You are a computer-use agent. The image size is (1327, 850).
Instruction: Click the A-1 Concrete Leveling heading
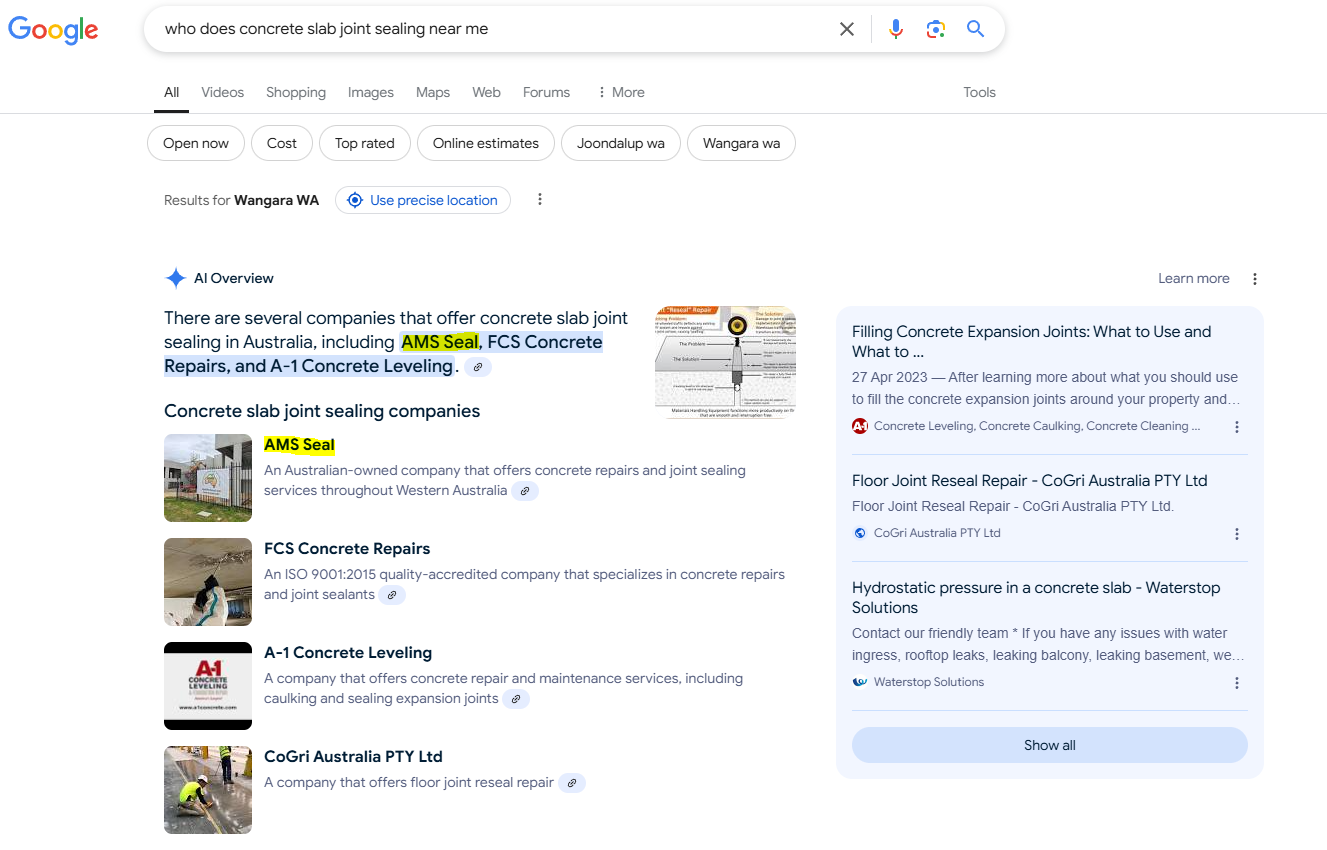click(x=348, y=653)
